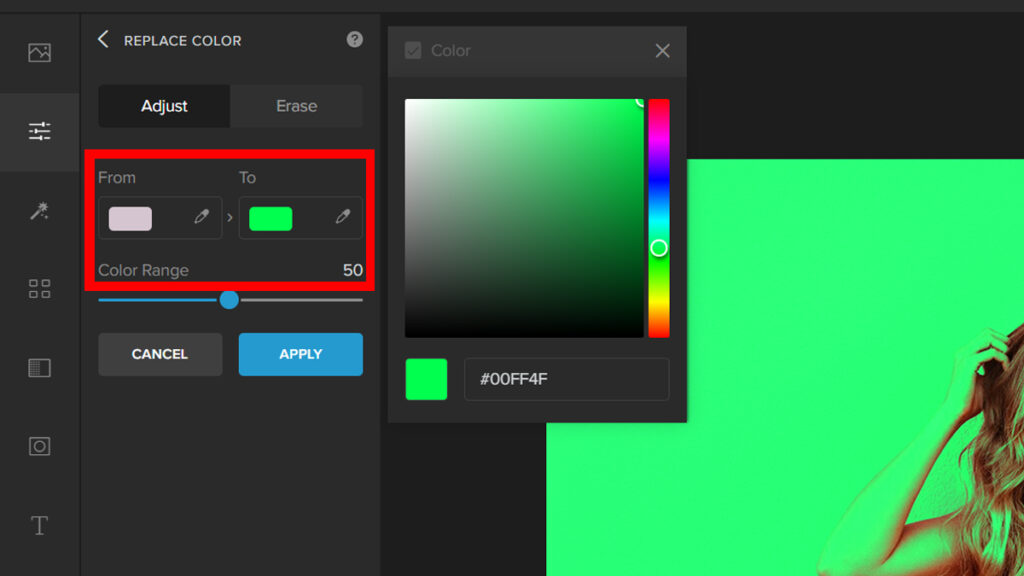Screen dimensions: 1024x576
Task: Click the help question mark icon
Action: click(x=354, y=40)
